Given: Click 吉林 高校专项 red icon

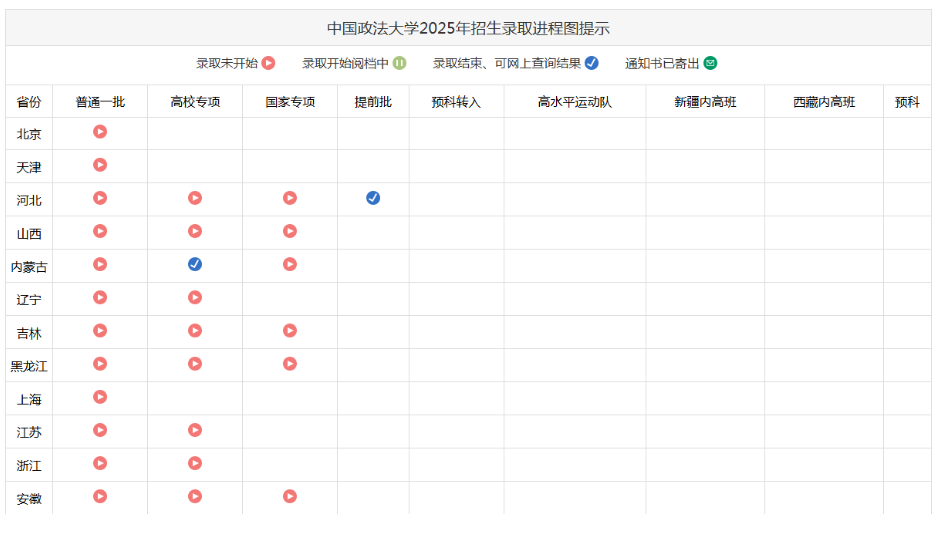Looking at the screenshot, I should pos(195,331).
